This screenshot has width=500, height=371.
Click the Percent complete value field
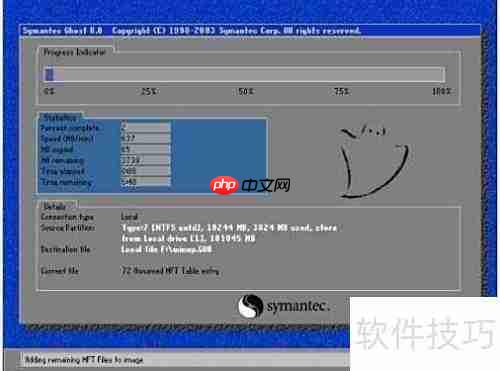point(146,127)
